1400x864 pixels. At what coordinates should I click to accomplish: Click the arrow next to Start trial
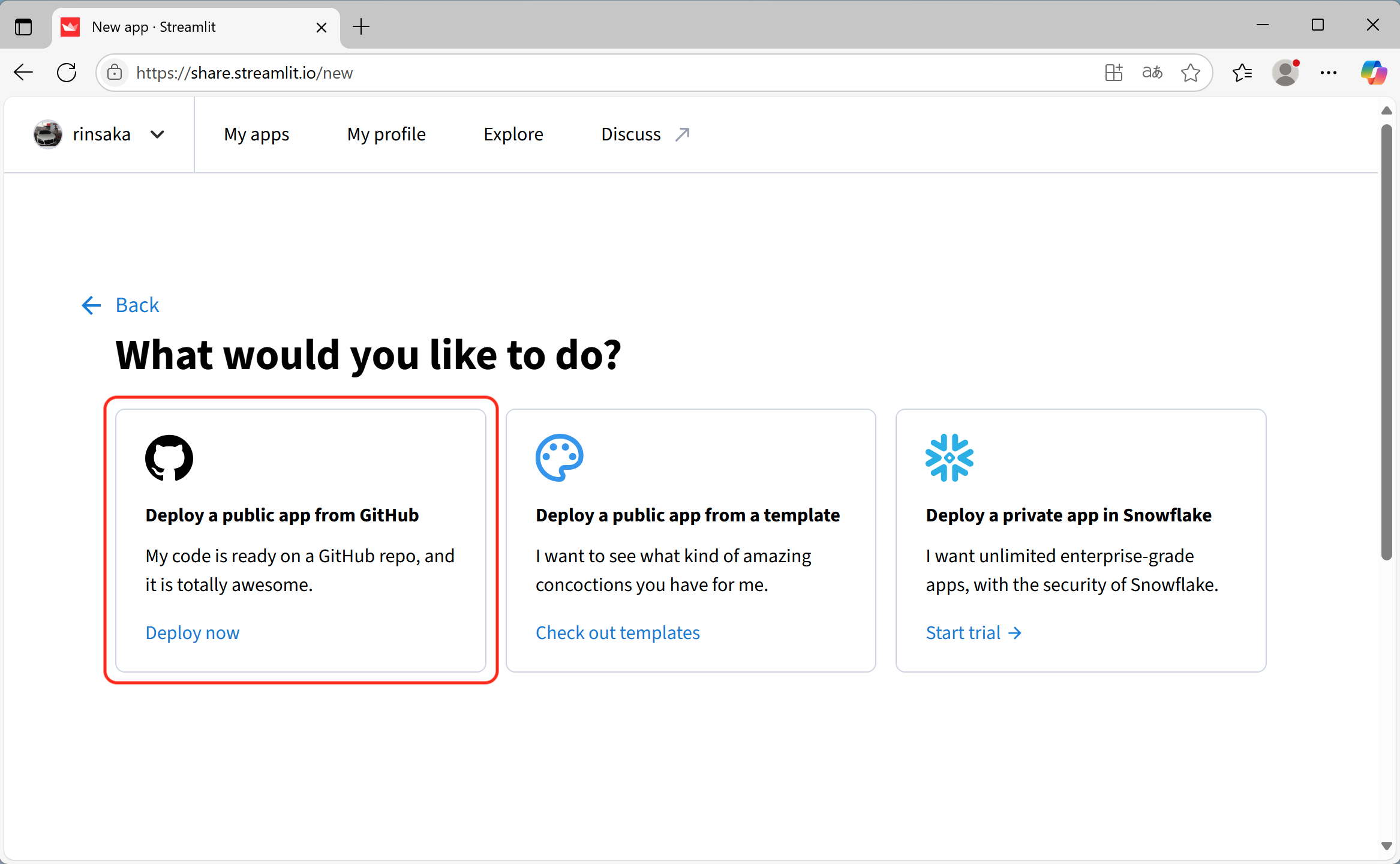click(1015, 633)
